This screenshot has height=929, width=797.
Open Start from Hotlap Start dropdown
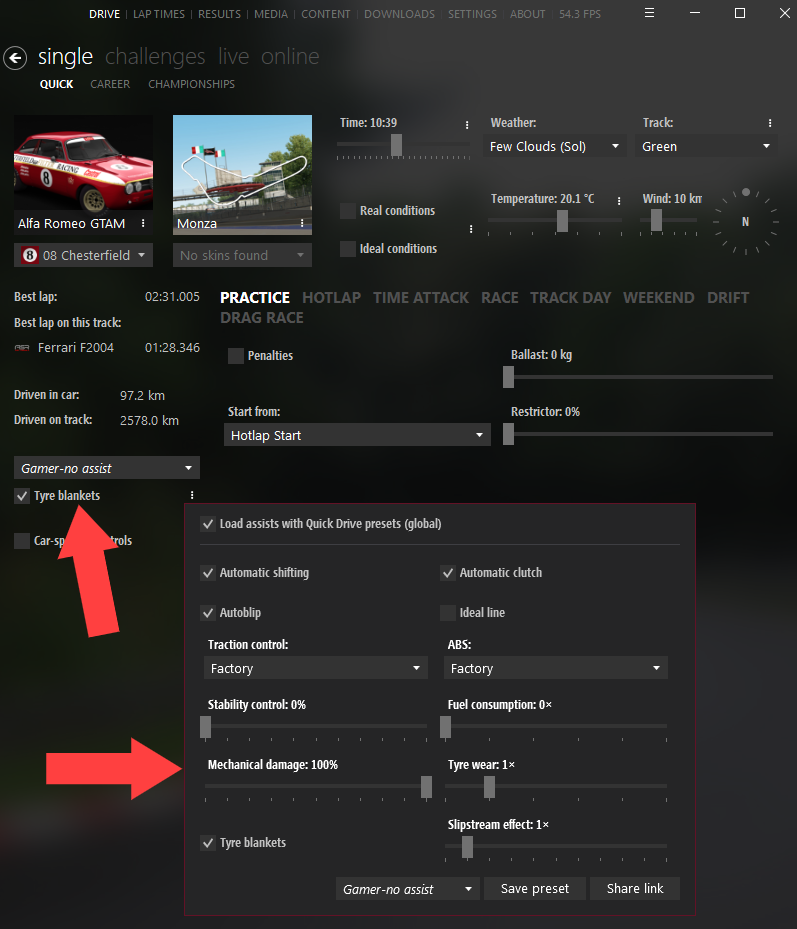coord(357,435)
